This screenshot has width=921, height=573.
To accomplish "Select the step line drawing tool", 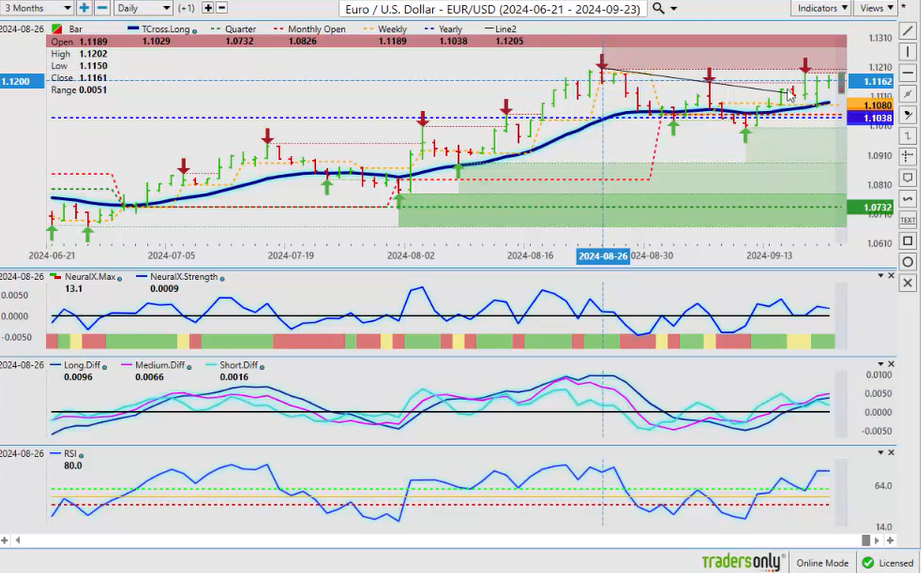I will click(907, 136).
